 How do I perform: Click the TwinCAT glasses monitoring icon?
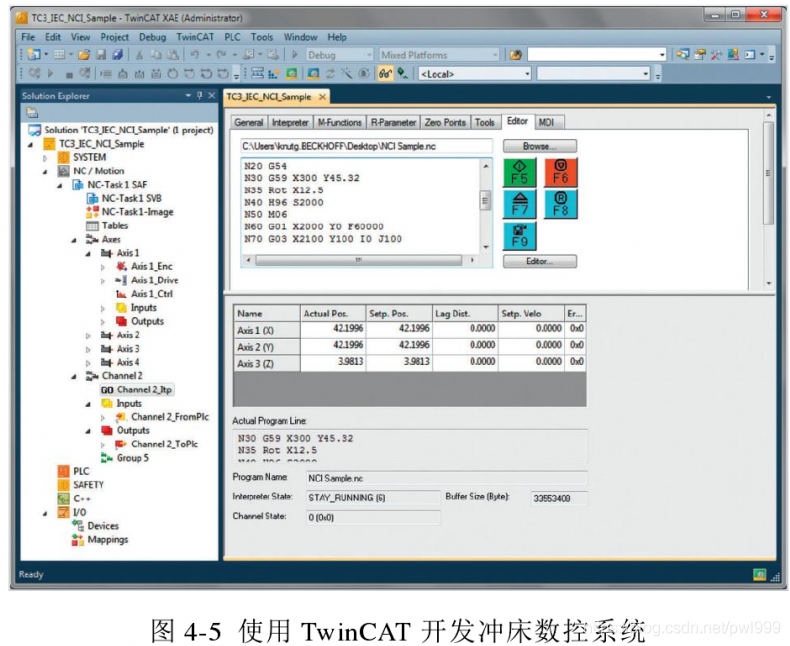tap(385, 74)
